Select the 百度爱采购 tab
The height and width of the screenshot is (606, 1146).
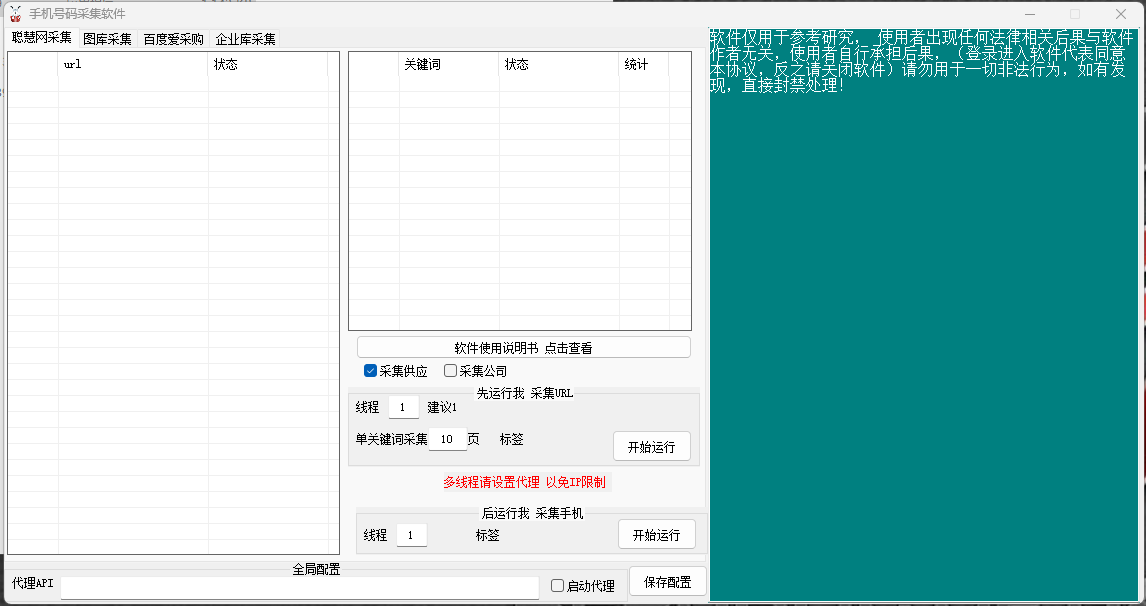(173, 39)
